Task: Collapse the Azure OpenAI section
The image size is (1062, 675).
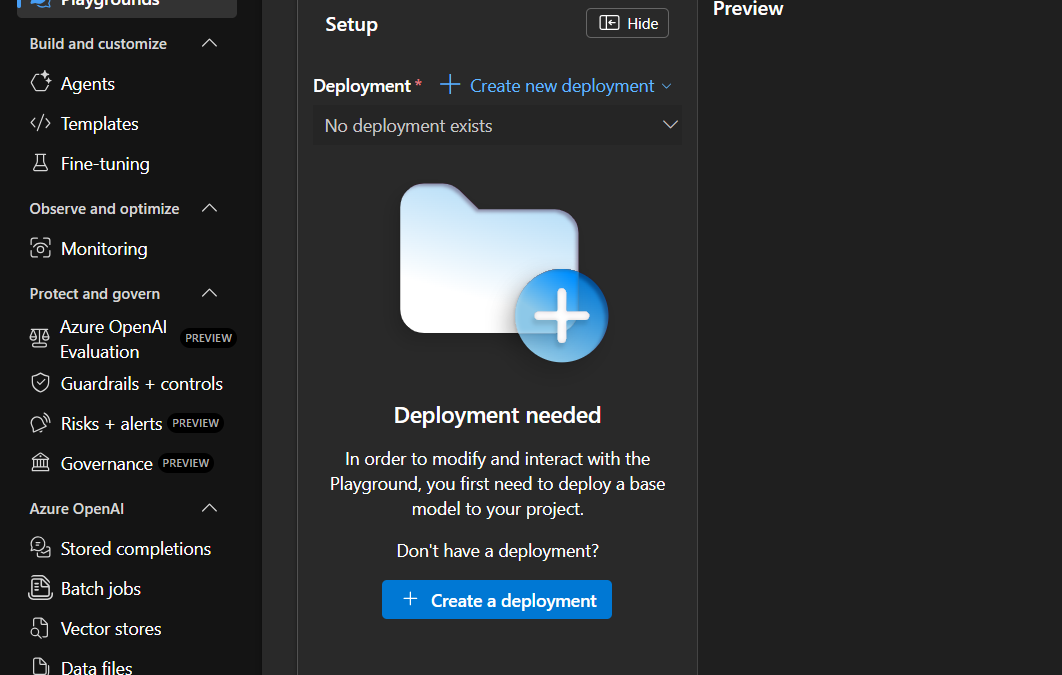Action: pyautogui.click(x=209, y=508)
